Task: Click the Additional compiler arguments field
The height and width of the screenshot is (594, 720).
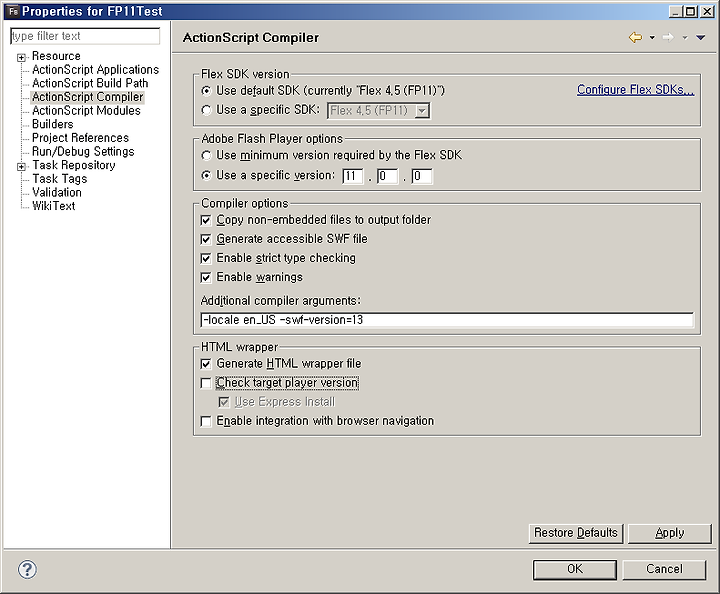Action: coord(447,320)
